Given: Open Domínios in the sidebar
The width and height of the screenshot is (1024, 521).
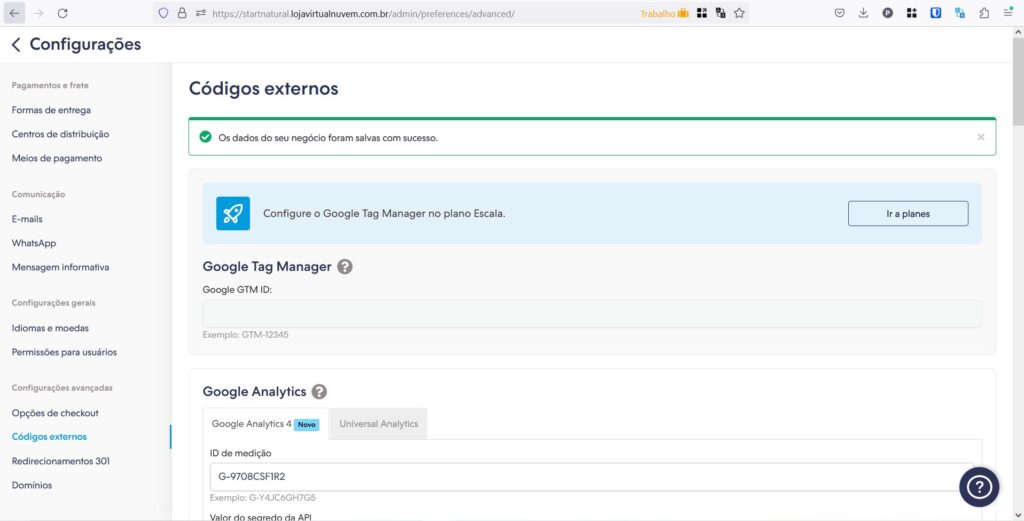Looking at the screenshot, I should pos(32,485).
